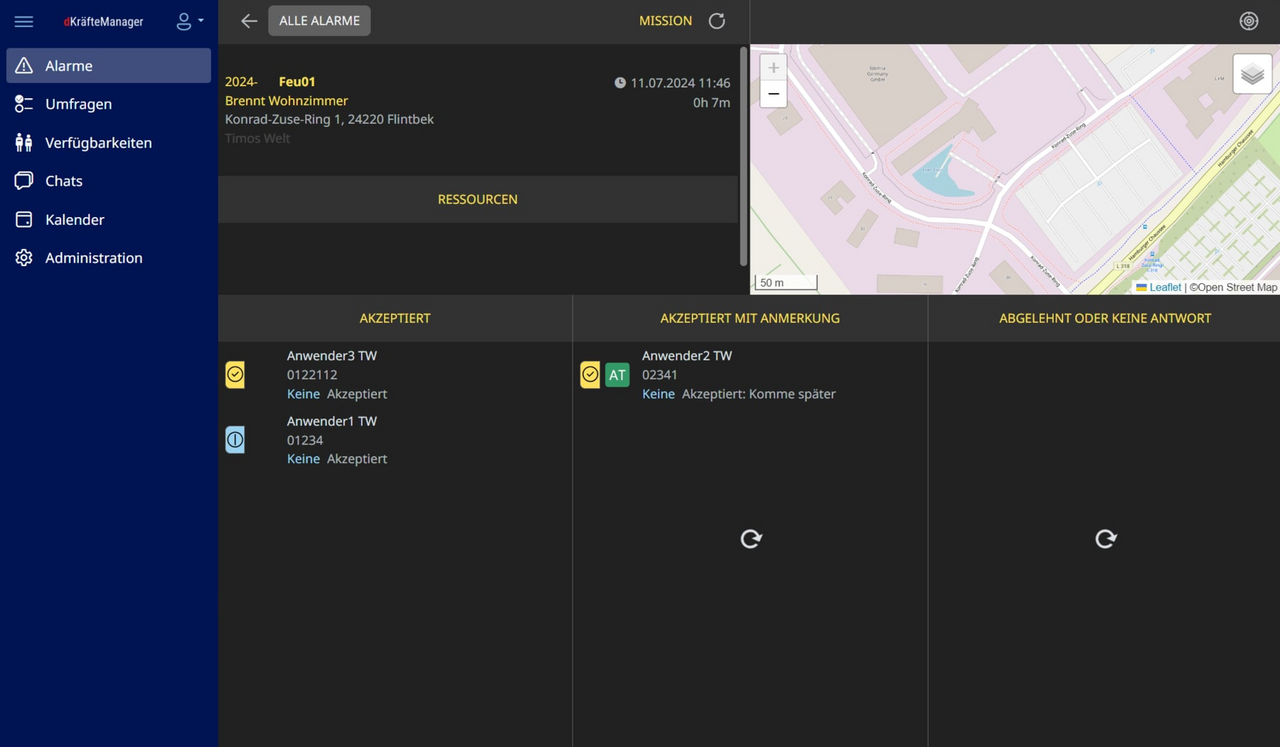Click the locate target icon

pos(1249,21)
